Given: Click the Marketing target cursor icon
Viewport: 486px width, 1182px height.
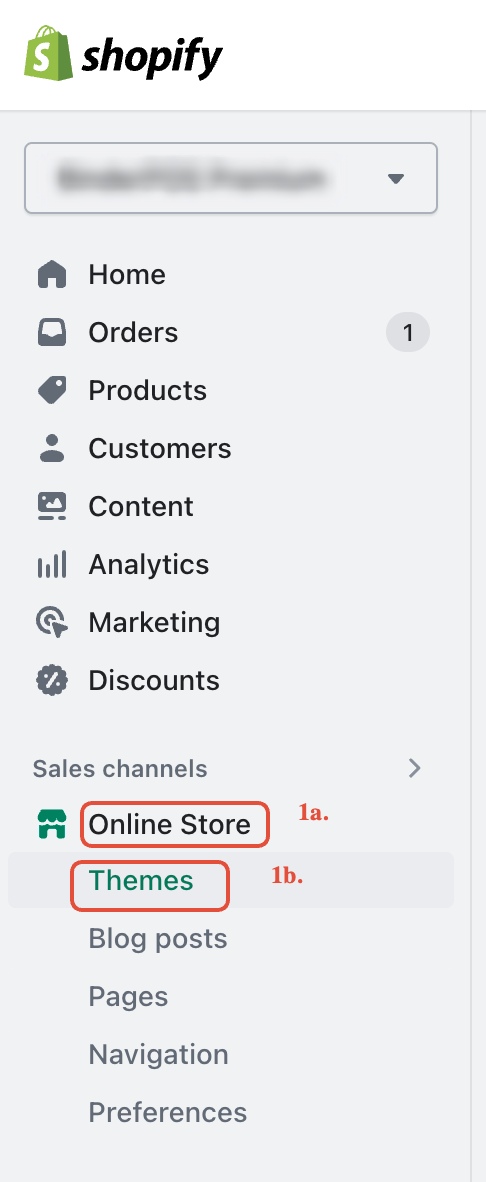Looking at the screenshot, I should pos(52,623).
